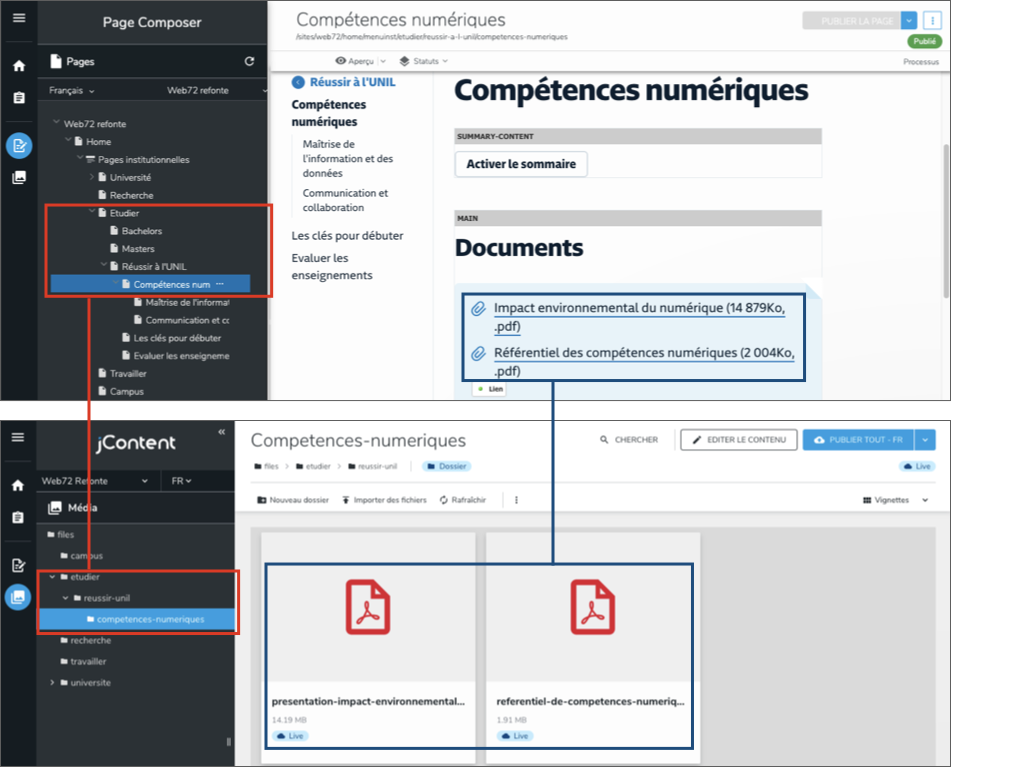Viewport: 1024px width, 768px height.
Task: Select the referentiel-de-competences PDF thumbnail
Action: click(592, 620)
